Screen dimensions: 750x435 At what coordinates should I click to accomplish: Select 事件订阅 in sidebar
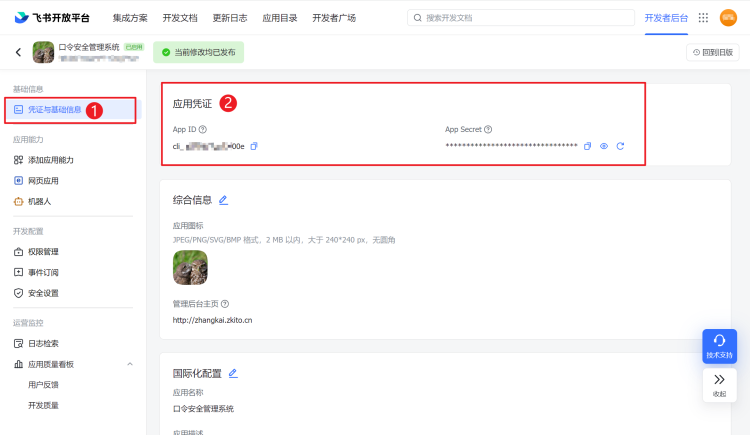42,272
